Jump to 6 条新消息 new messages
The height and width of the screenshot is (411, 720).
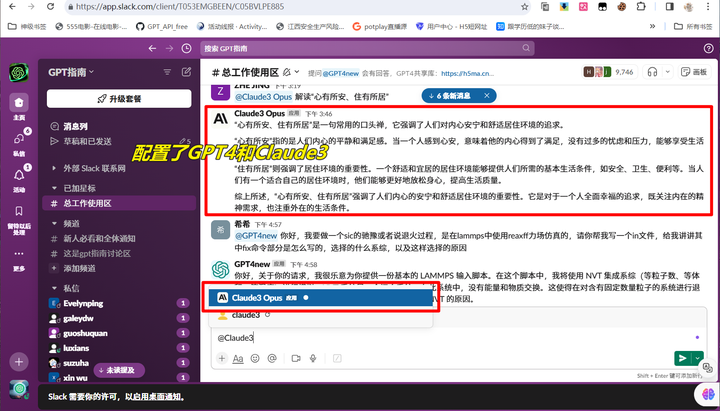click(x=450, y=96)
